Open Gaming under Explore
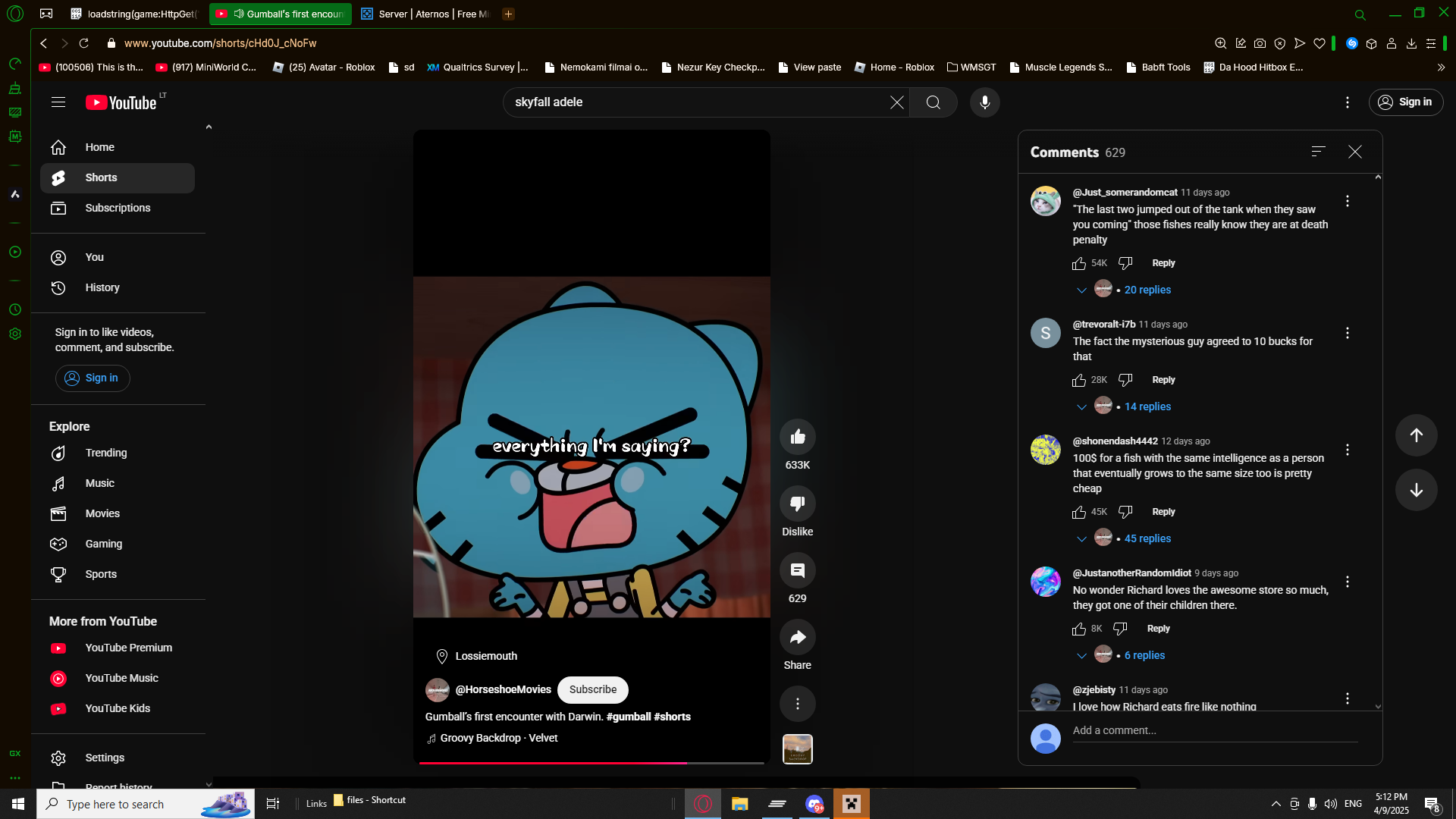Screen dimensions: 1456x819 pos(118,544)
